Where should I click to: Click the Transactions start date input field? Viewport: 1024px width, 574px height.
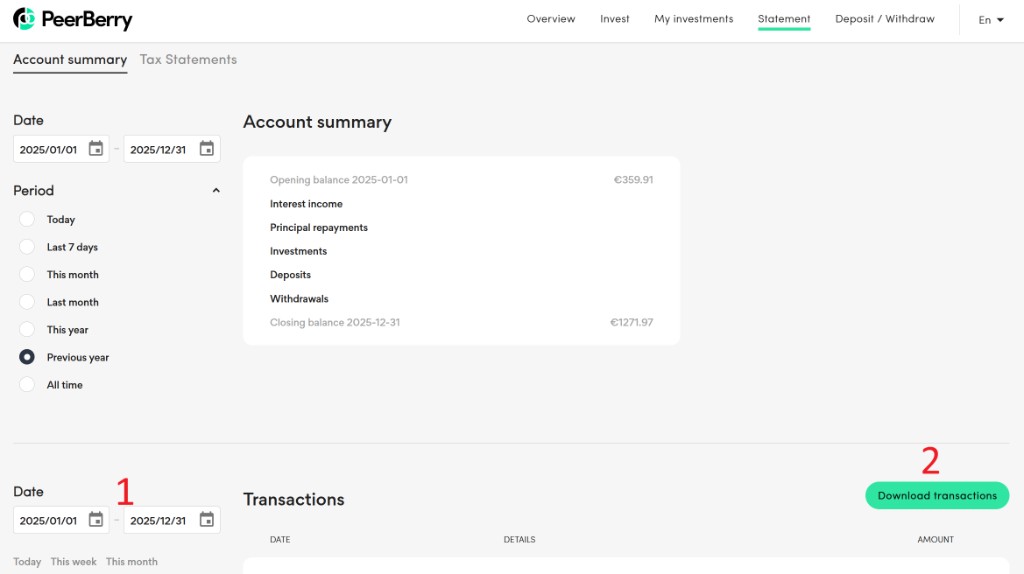tap(49, 521)
